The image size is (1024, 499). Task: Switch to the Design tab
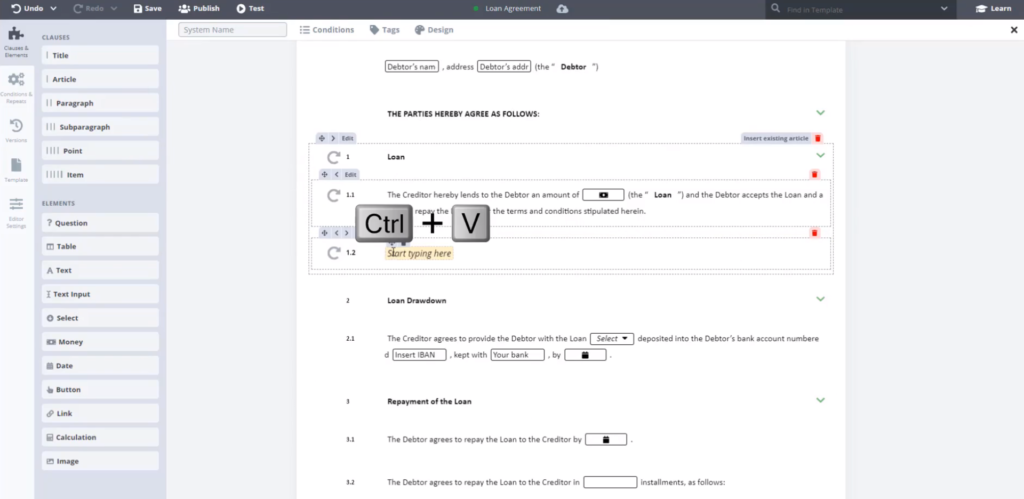pos(434,30)
